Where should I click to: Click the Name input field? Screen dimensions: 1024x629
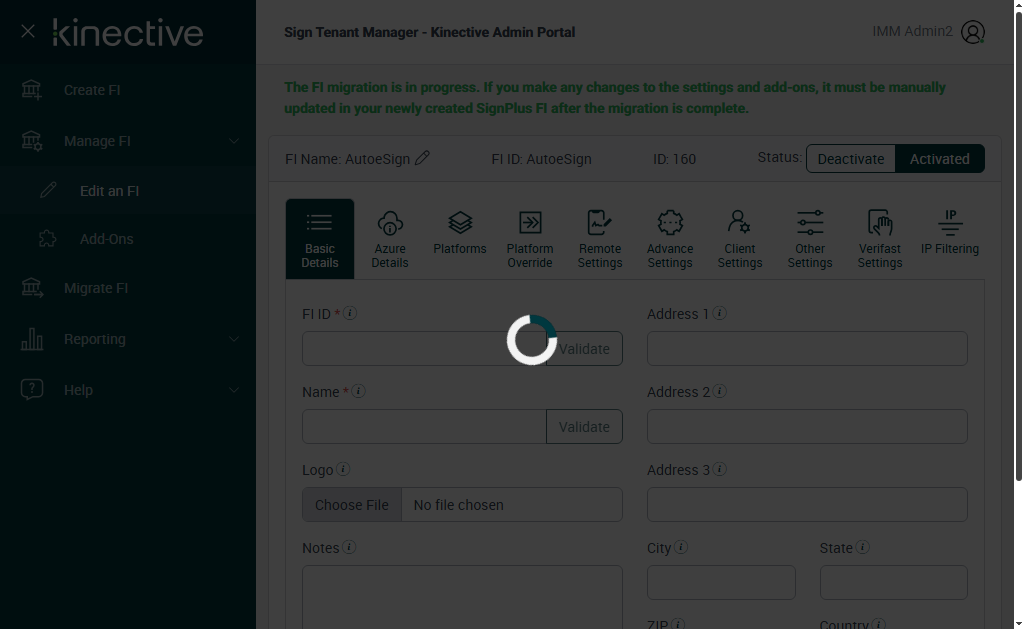(x=424, y=427)
